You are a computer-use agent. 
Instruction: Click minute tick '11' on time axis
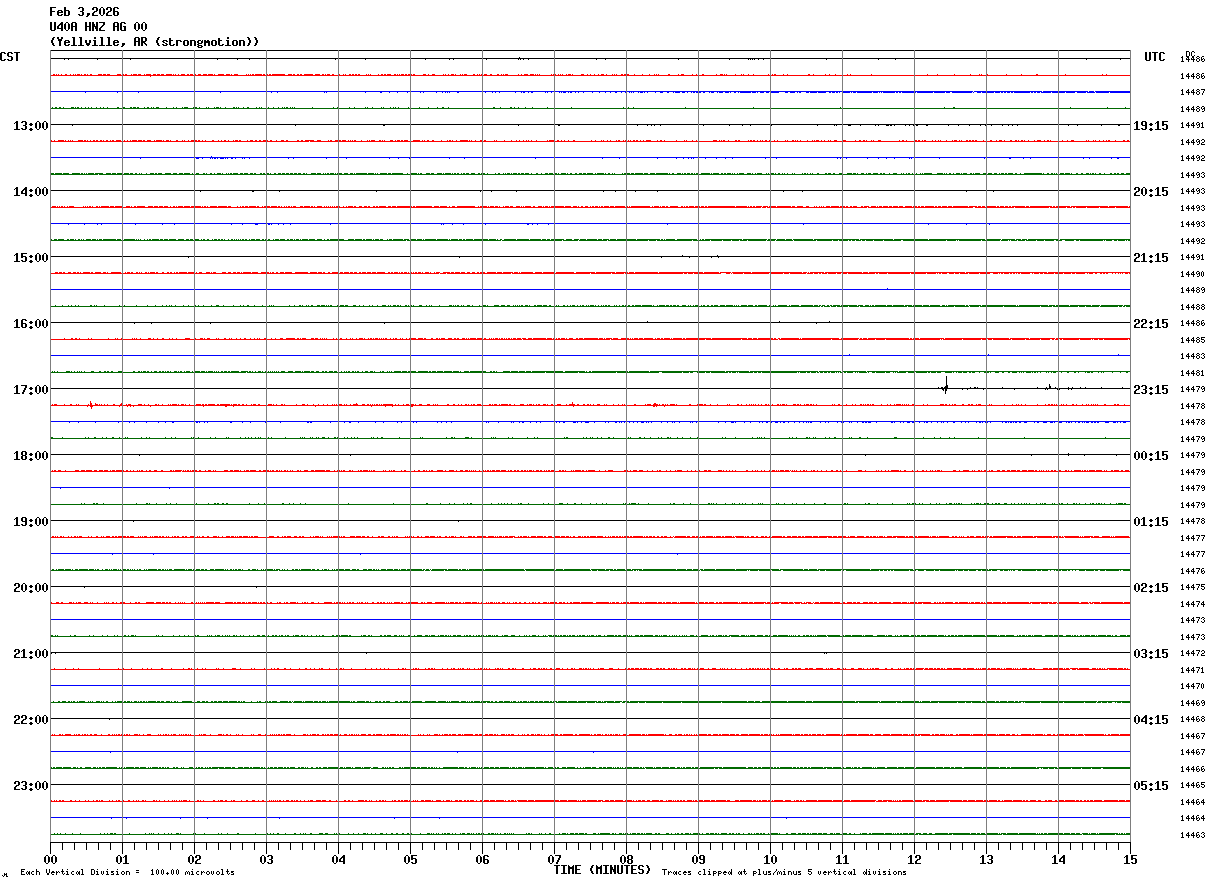pos(842,859)
